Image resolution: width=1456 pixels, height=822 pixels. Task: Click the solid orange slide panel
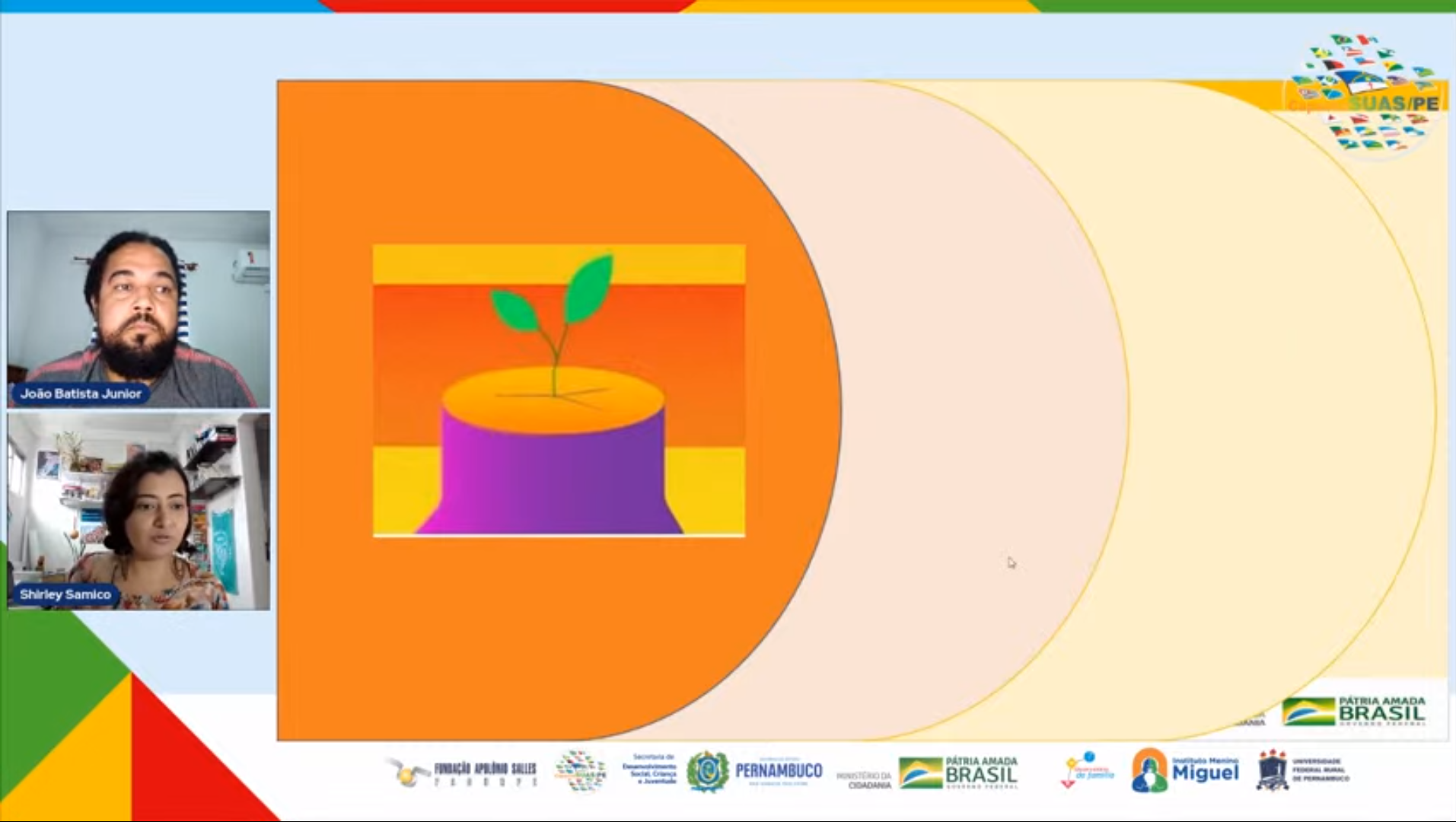click(x=533, y=632)
